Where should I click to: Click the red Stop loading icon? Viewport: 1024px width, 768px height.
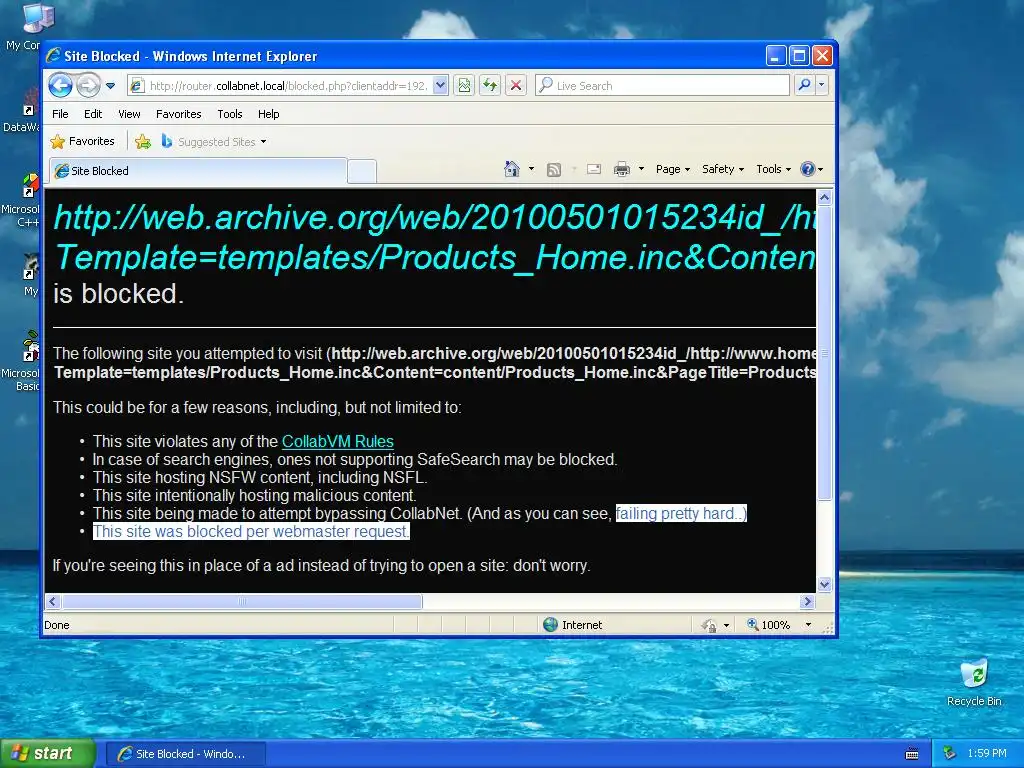click(516, 86)
